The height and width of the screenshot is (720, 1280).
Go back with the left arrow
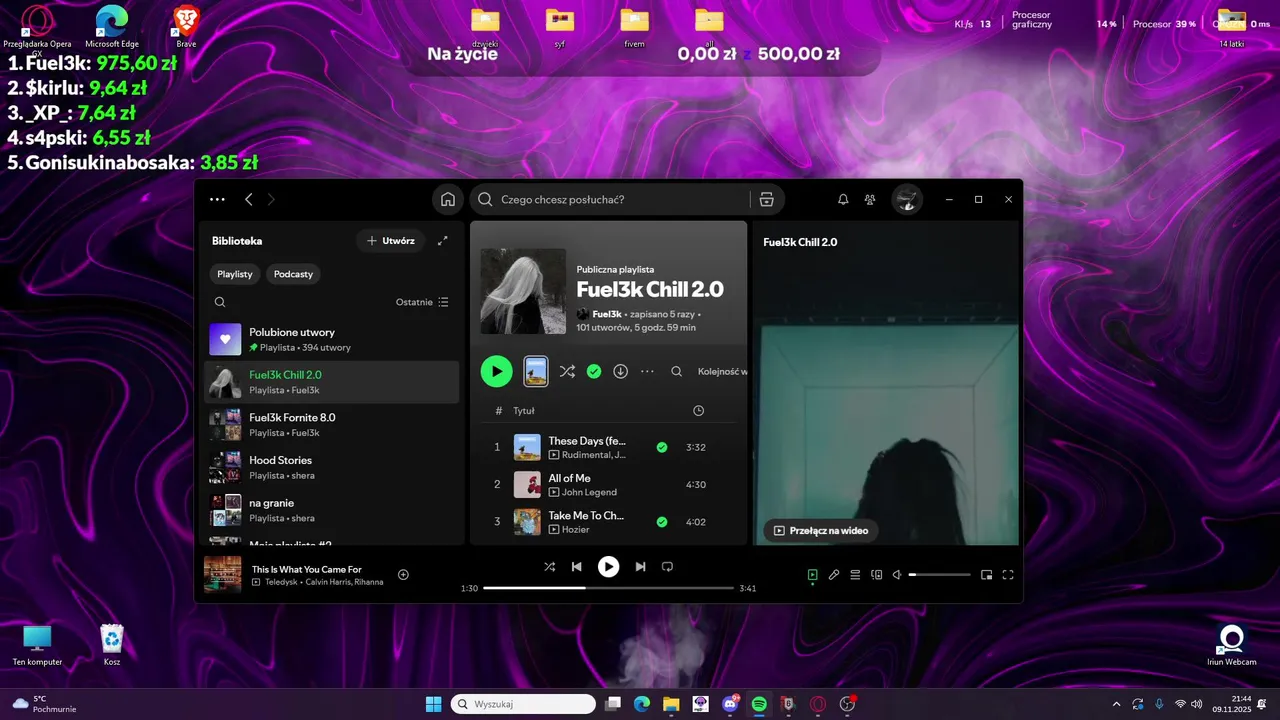click(x=249, y=199)
